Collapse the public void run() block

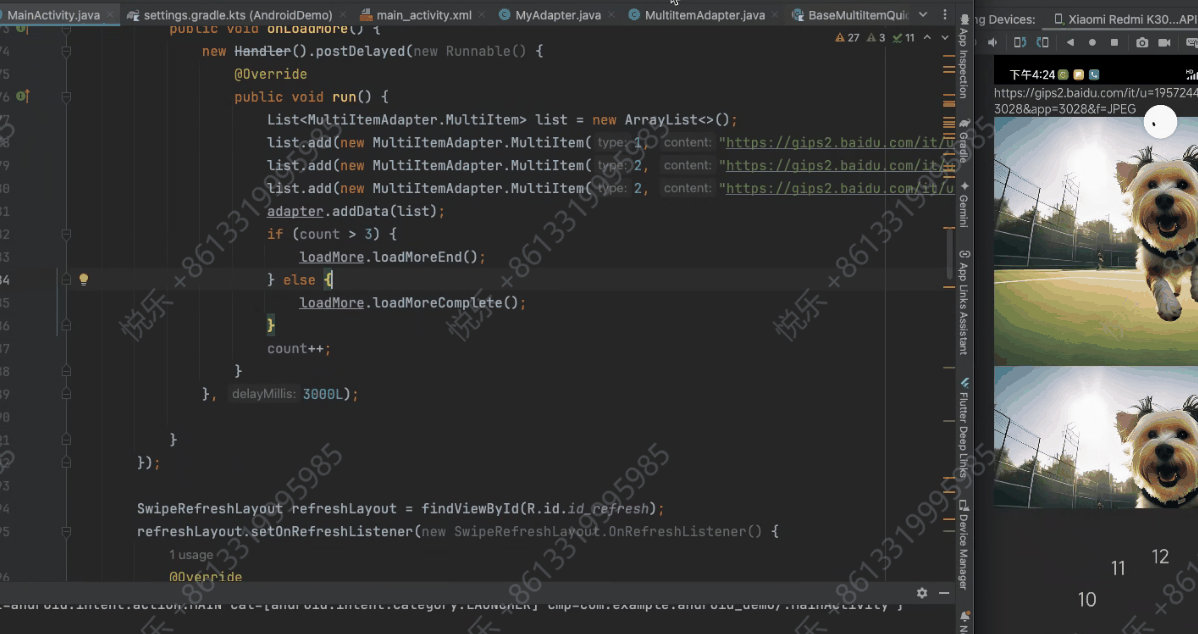pyautogui.click(x=66, y=97)
